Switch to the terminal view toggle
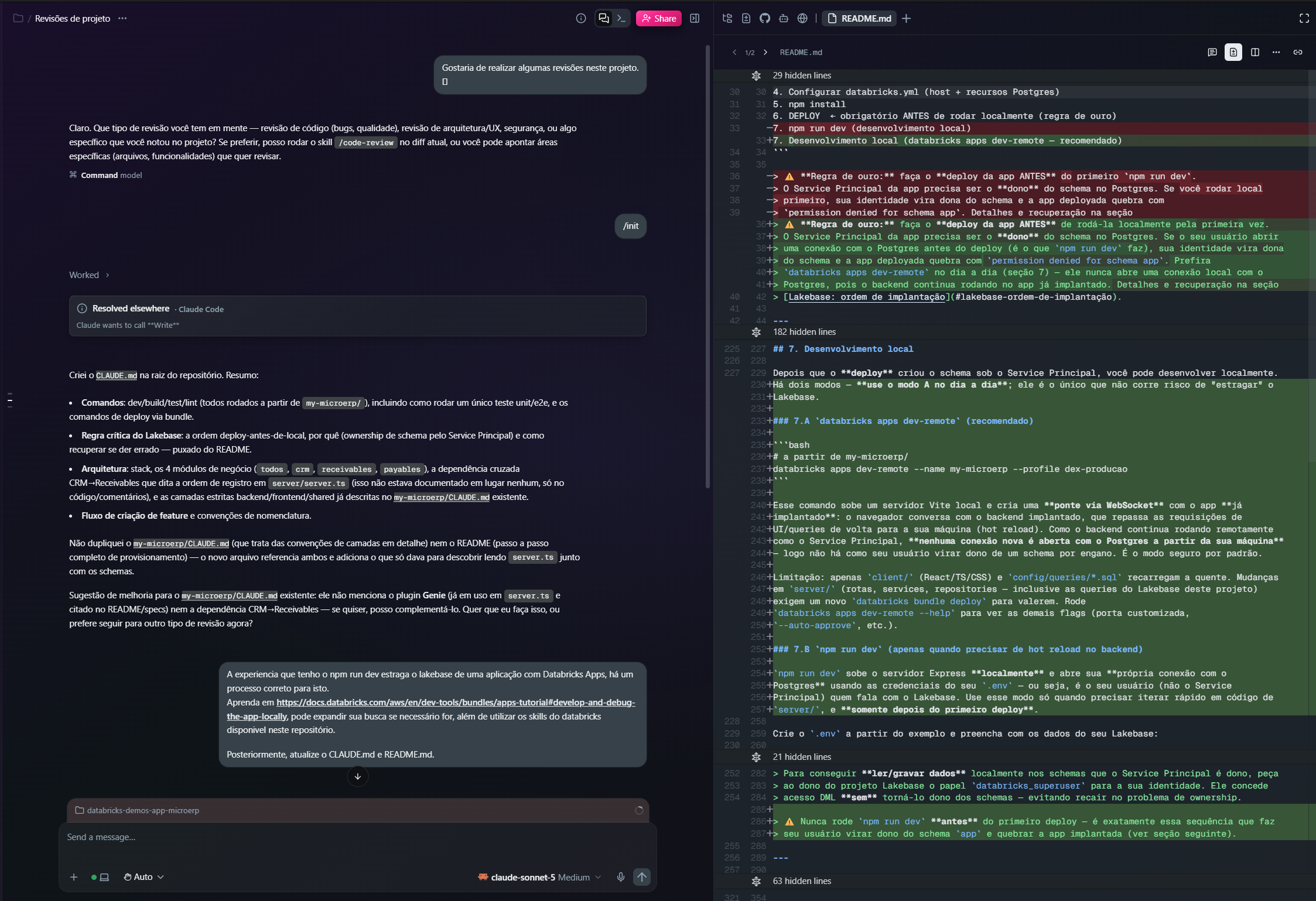 621,18
